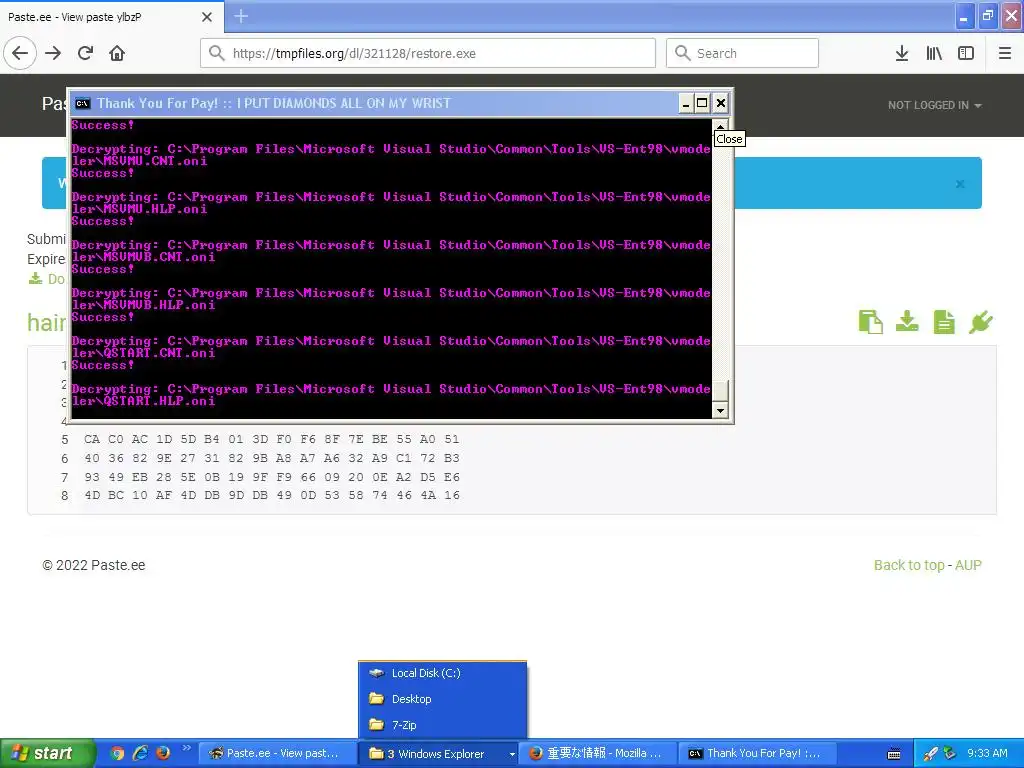Expand the NOT LOGGED IN dropdown
The width and height of the screenshot is (1024, 768).
tap(935, 105)
